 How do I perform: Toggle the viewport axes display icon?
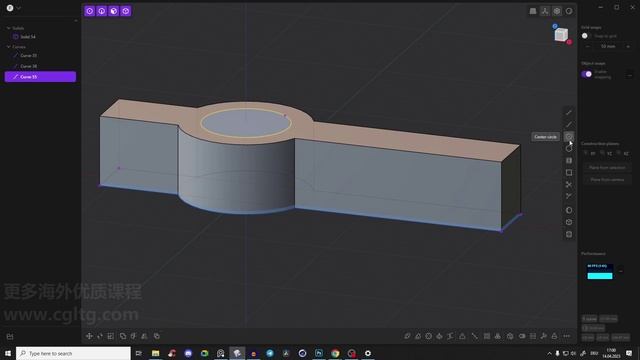click(545, 11)
